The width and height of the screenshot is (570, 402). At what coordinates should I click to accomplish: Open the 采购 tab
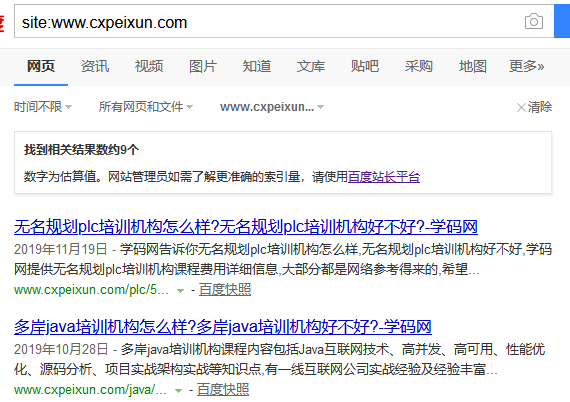pos(418,67)
